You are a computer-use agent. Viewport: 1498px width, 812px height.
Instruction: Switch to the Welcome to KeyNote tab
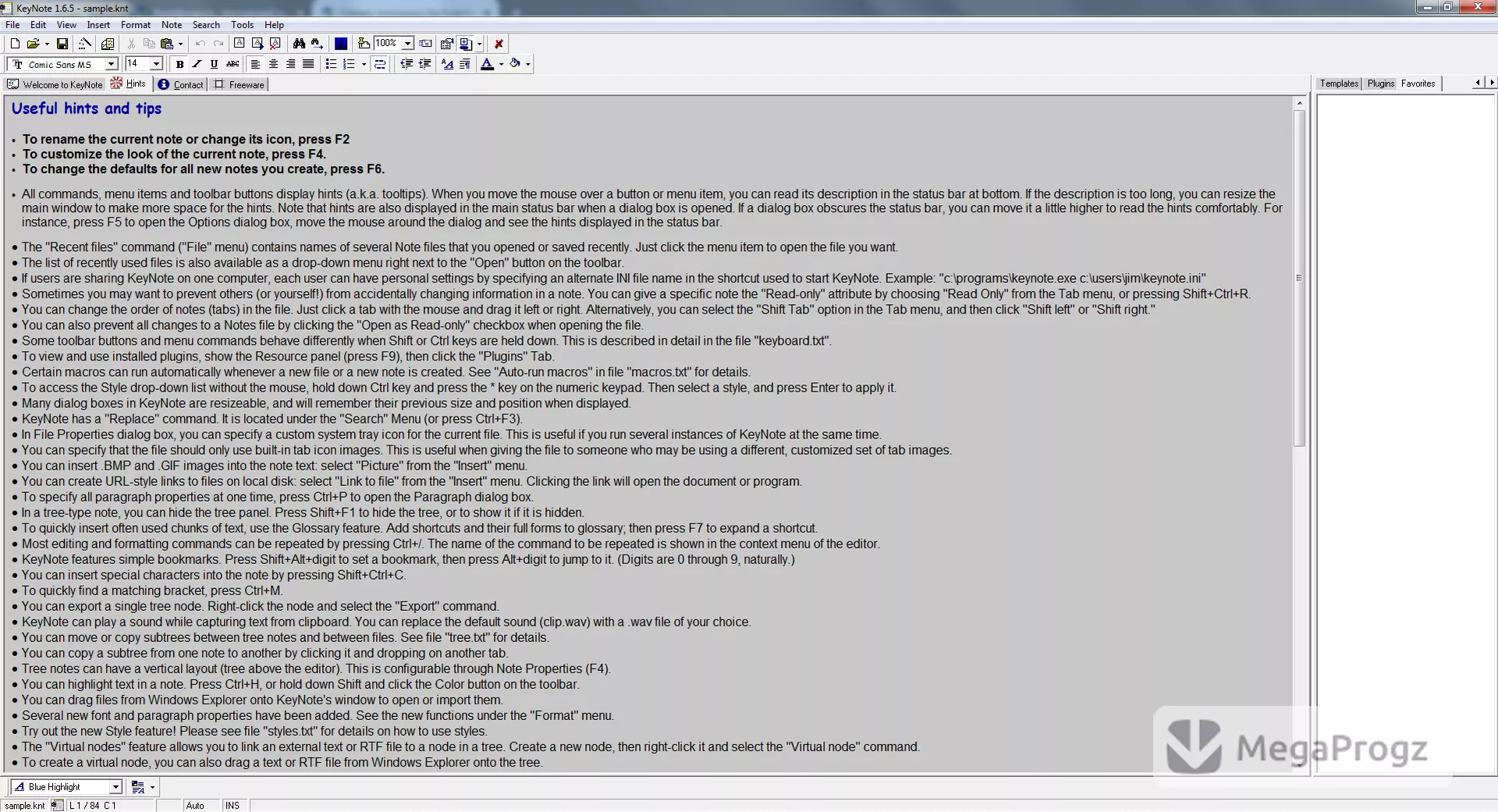click(x=55, y=84)
